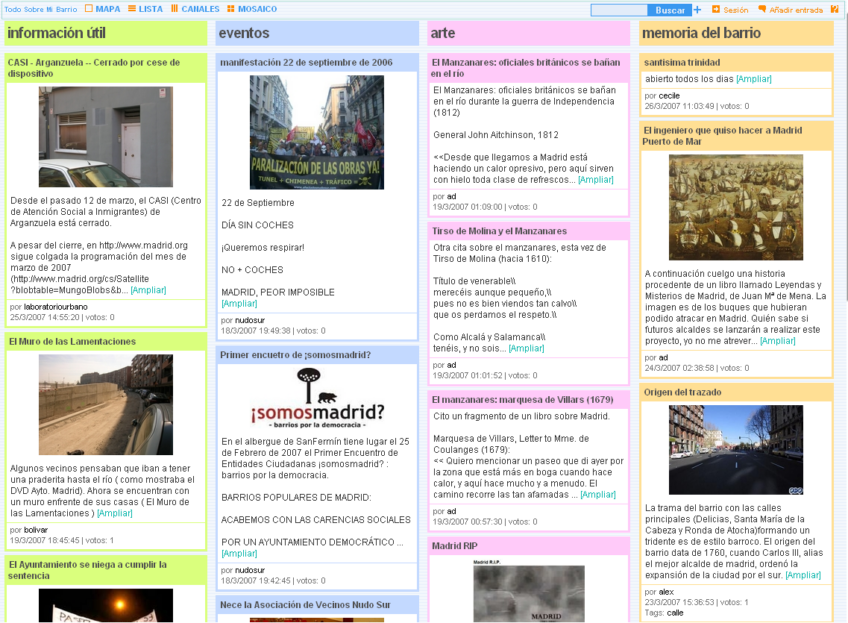Image resolution: width=848 pixels, height=623 pixels.
Task: Click the MOSAICO view grid icon
Action: click(231, 9)
